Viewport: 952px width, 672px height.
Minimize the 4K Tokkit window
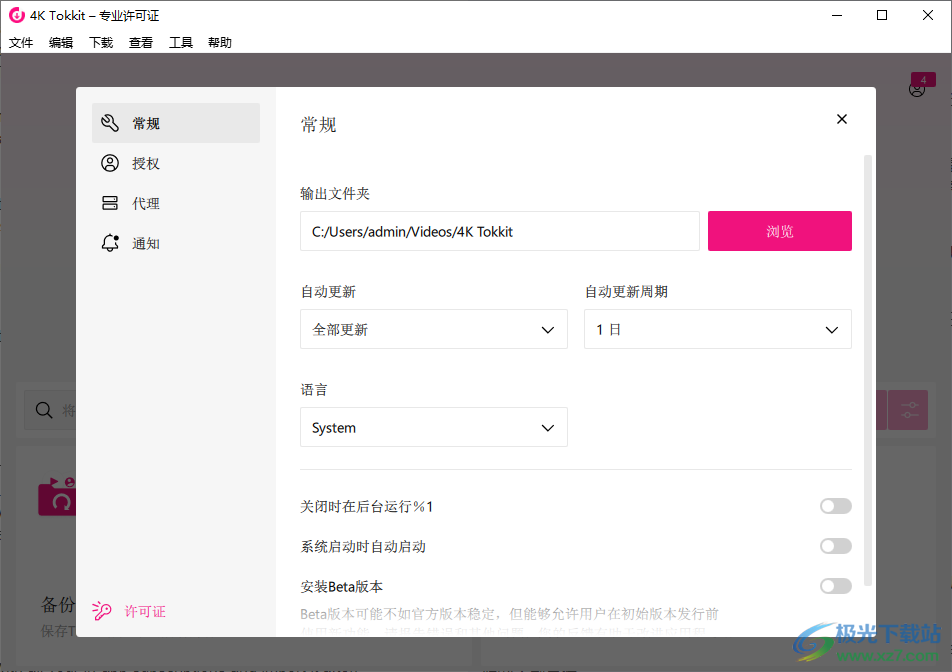[837, 15]
